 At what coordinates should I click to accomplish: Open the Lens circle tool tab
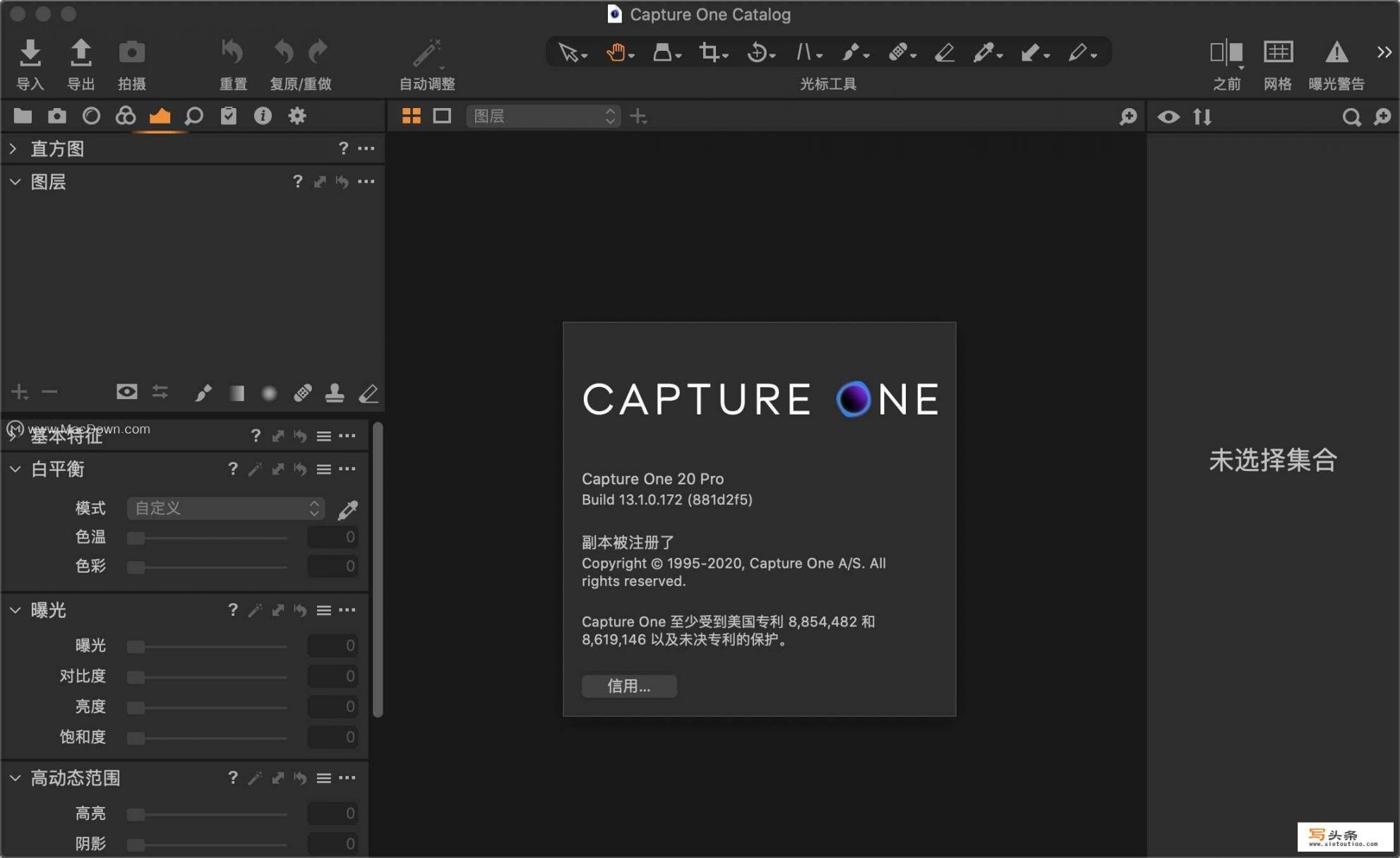91,116
